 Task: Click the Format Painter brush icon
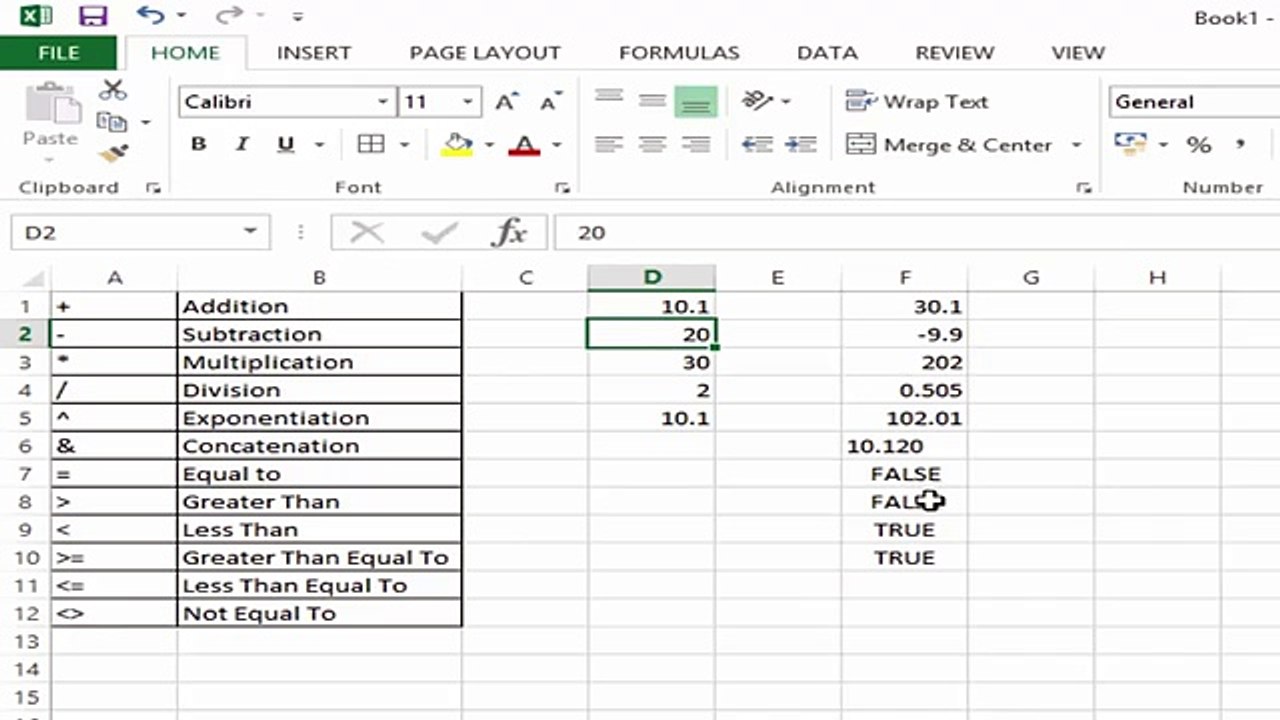[x=113, y=153]
